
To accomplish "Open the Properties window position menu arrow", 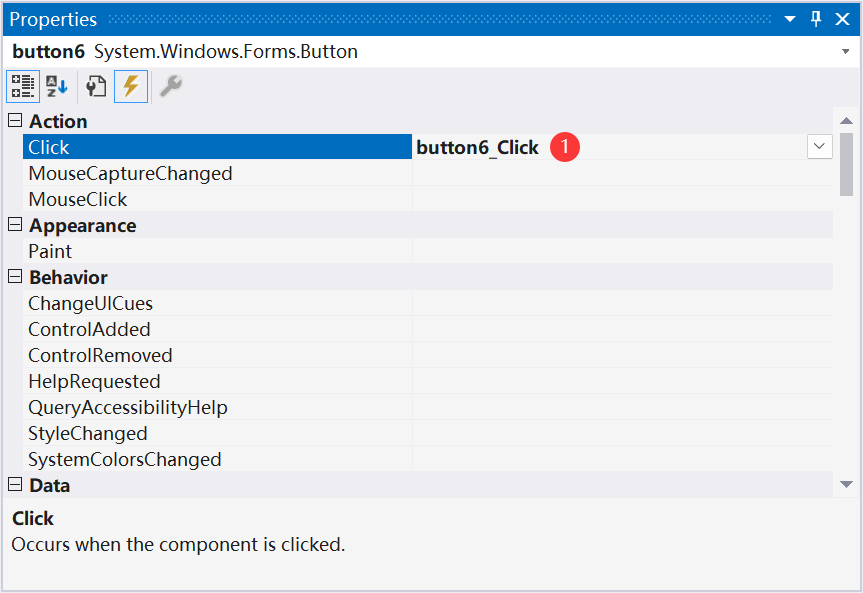I will coord(790,19).
